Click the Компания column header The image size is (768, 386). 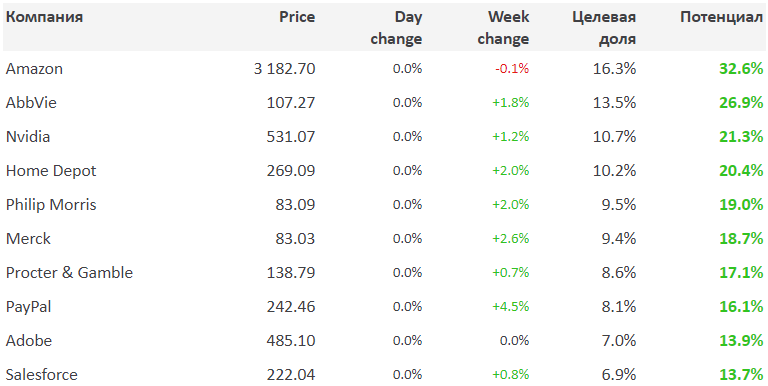44,17
